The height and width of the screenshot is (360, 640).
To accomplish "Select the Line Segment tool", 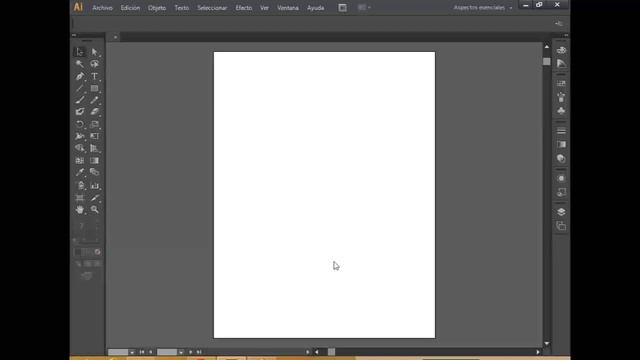I will tap(80, 88).
